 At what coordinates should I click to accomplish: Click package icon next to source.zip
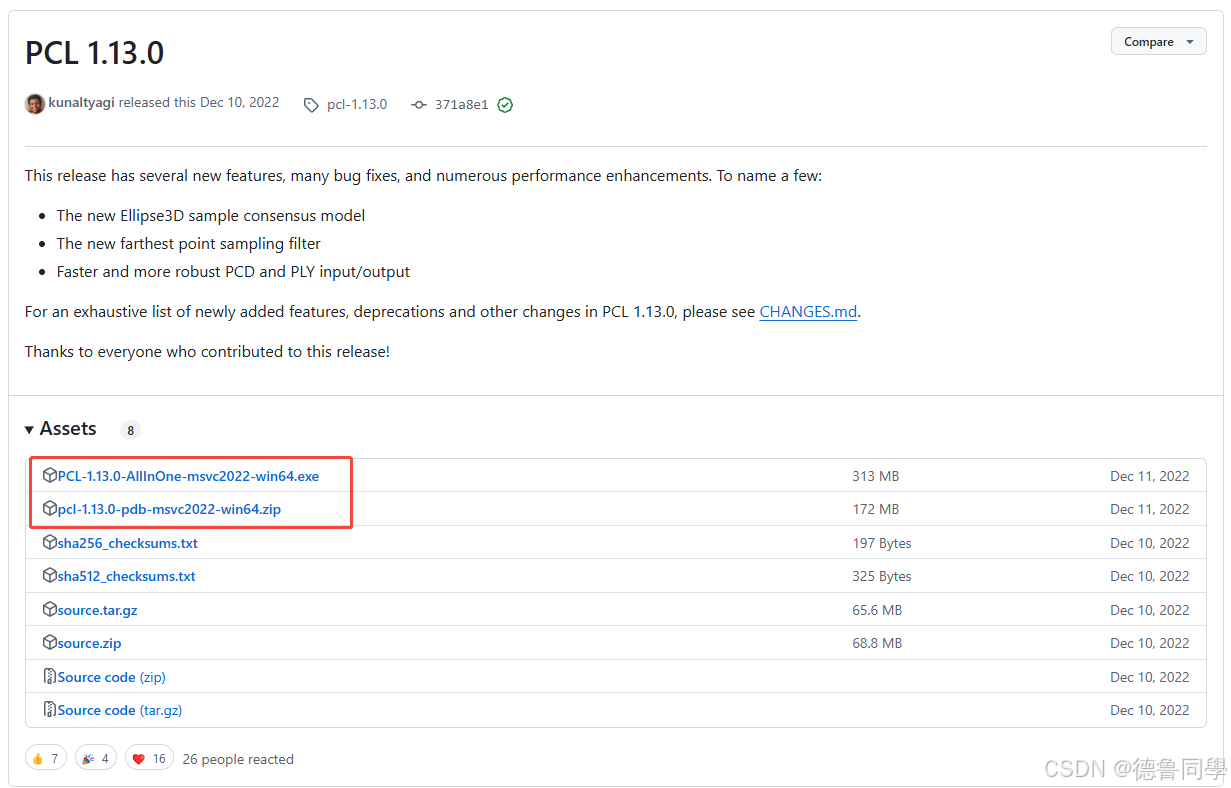click(50, 643)
